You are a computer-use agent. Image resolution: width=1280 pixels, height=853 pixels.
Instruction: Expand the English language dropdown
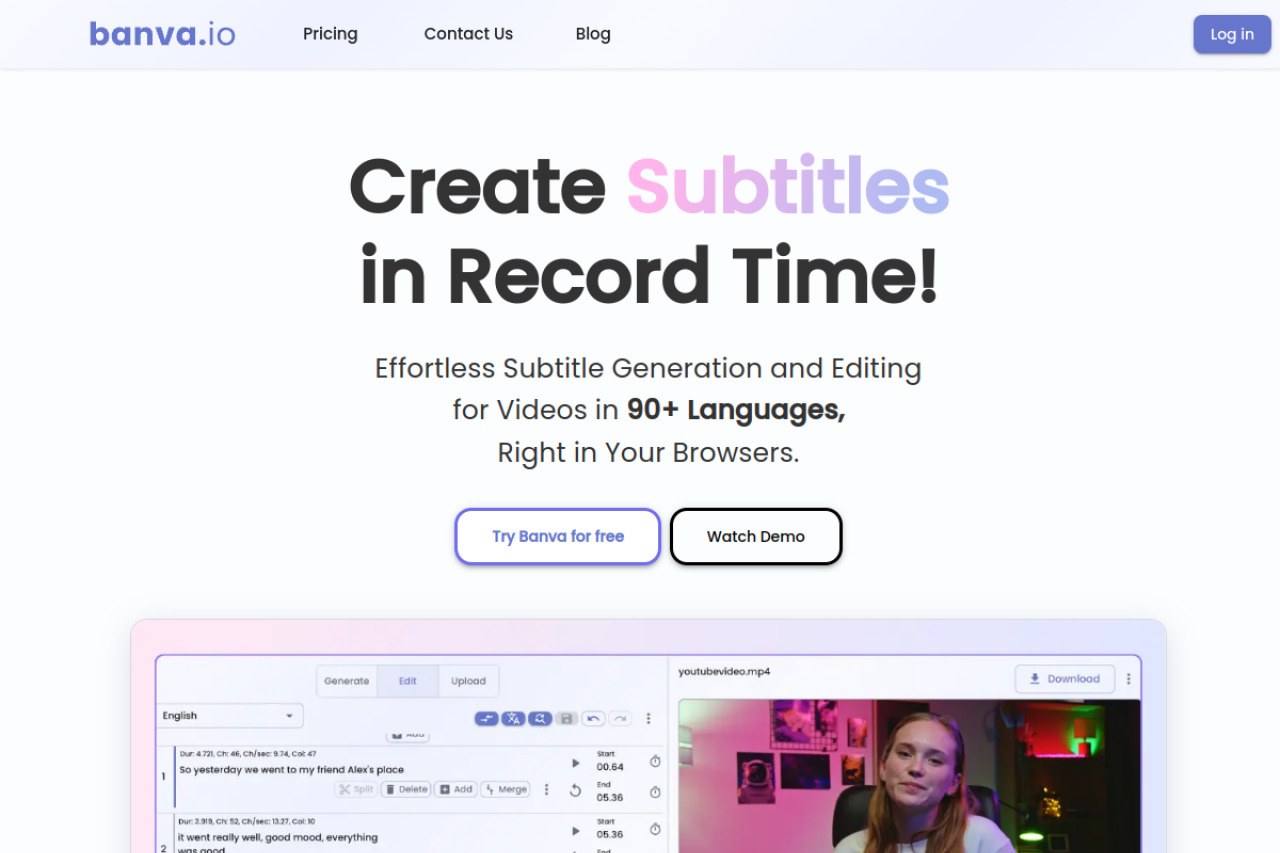[x=230, y=716]
